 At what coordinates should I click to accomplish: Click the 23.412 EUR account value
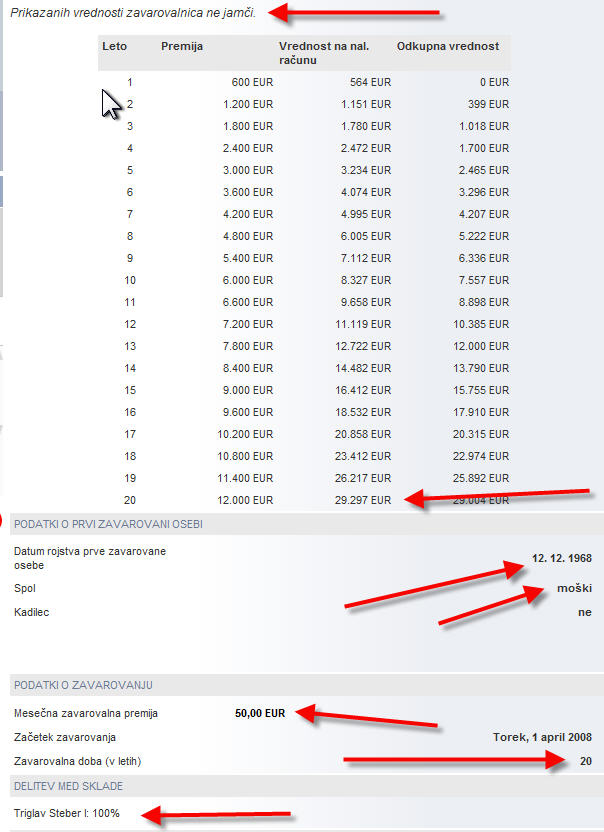click(x=363, y=457)
